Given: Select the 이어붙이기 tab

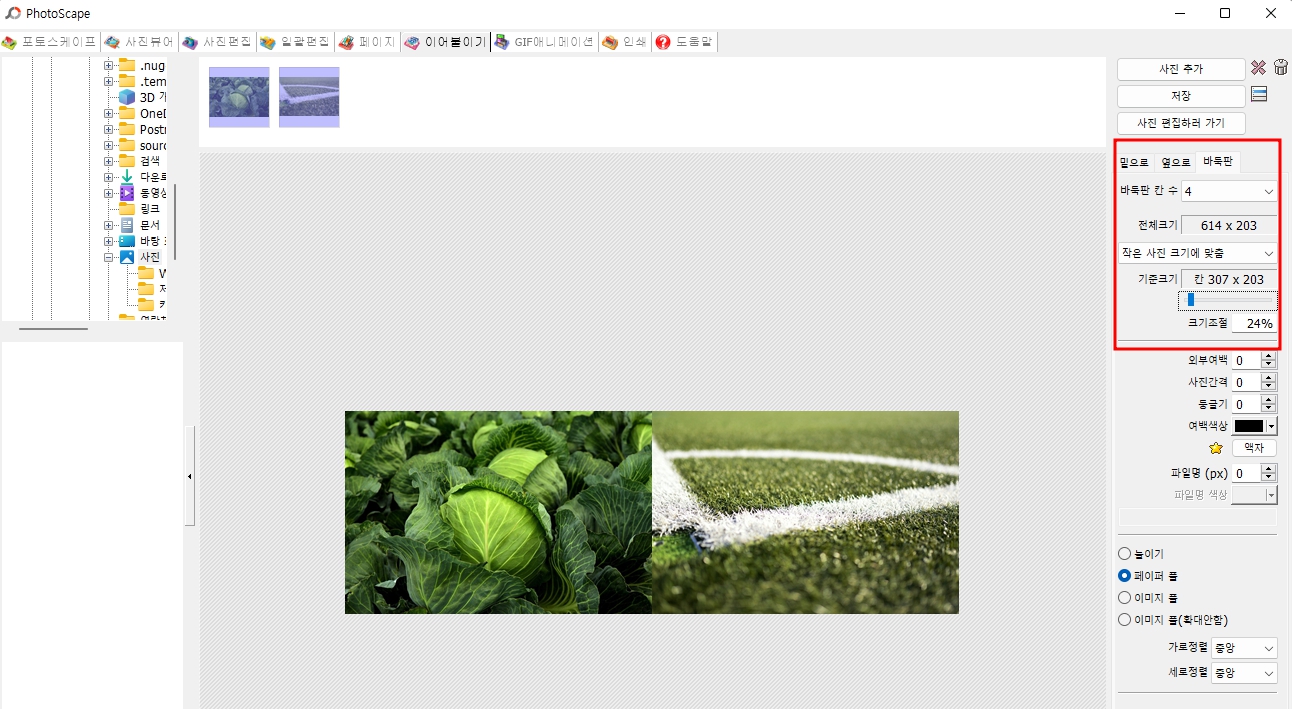Looking at the screenshot, I should tap(445, 42).
